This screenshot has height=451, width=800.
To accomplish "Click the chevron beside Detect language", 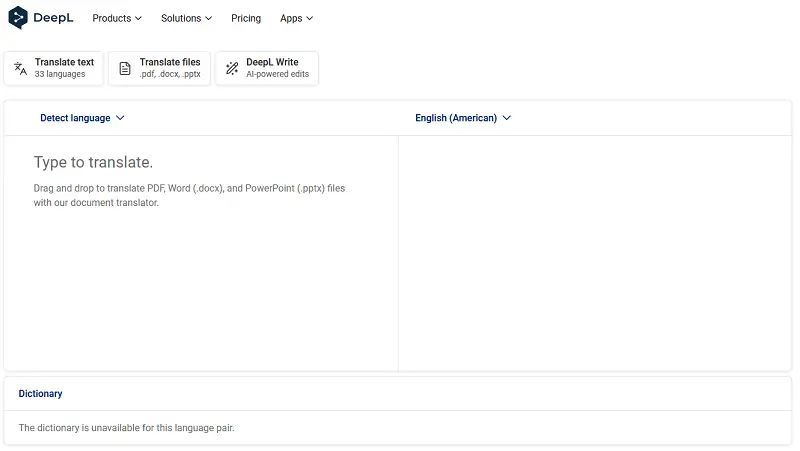I will (120, 118).
